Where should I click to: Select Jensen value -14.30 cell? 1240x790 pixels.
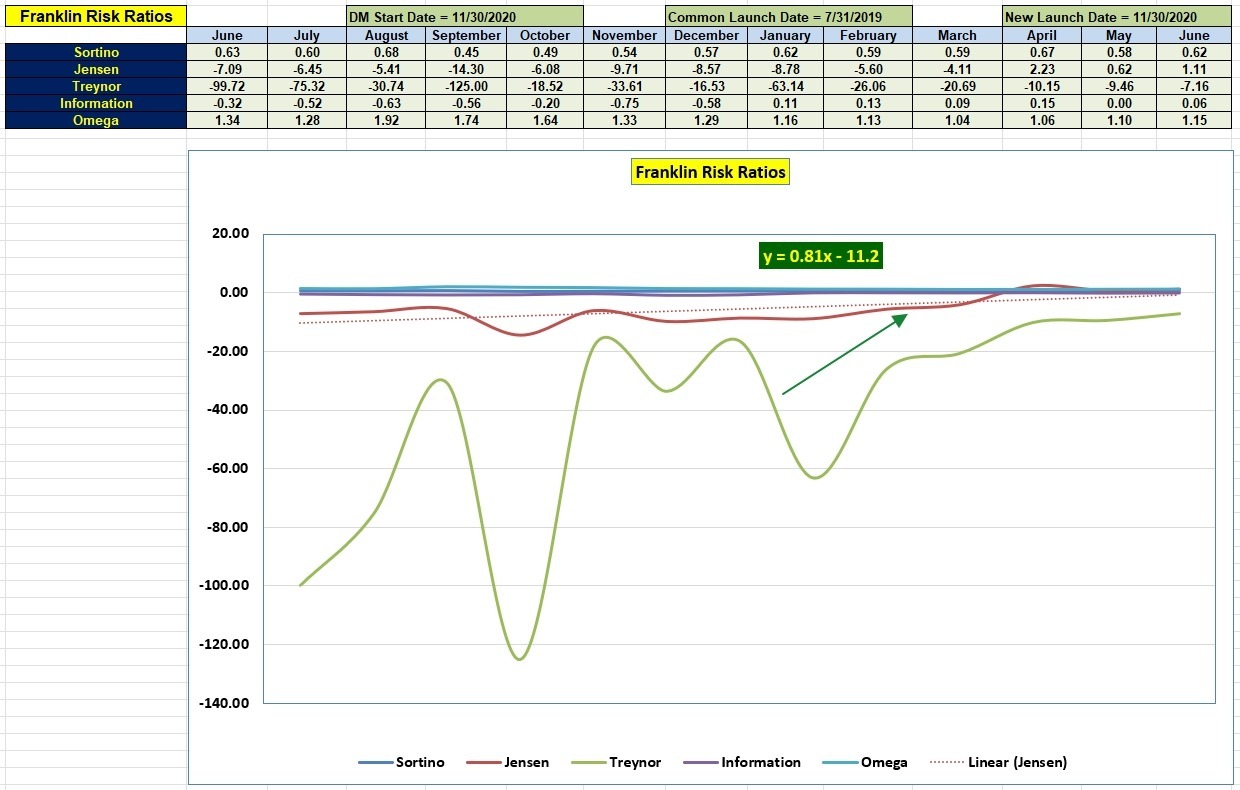467,69
